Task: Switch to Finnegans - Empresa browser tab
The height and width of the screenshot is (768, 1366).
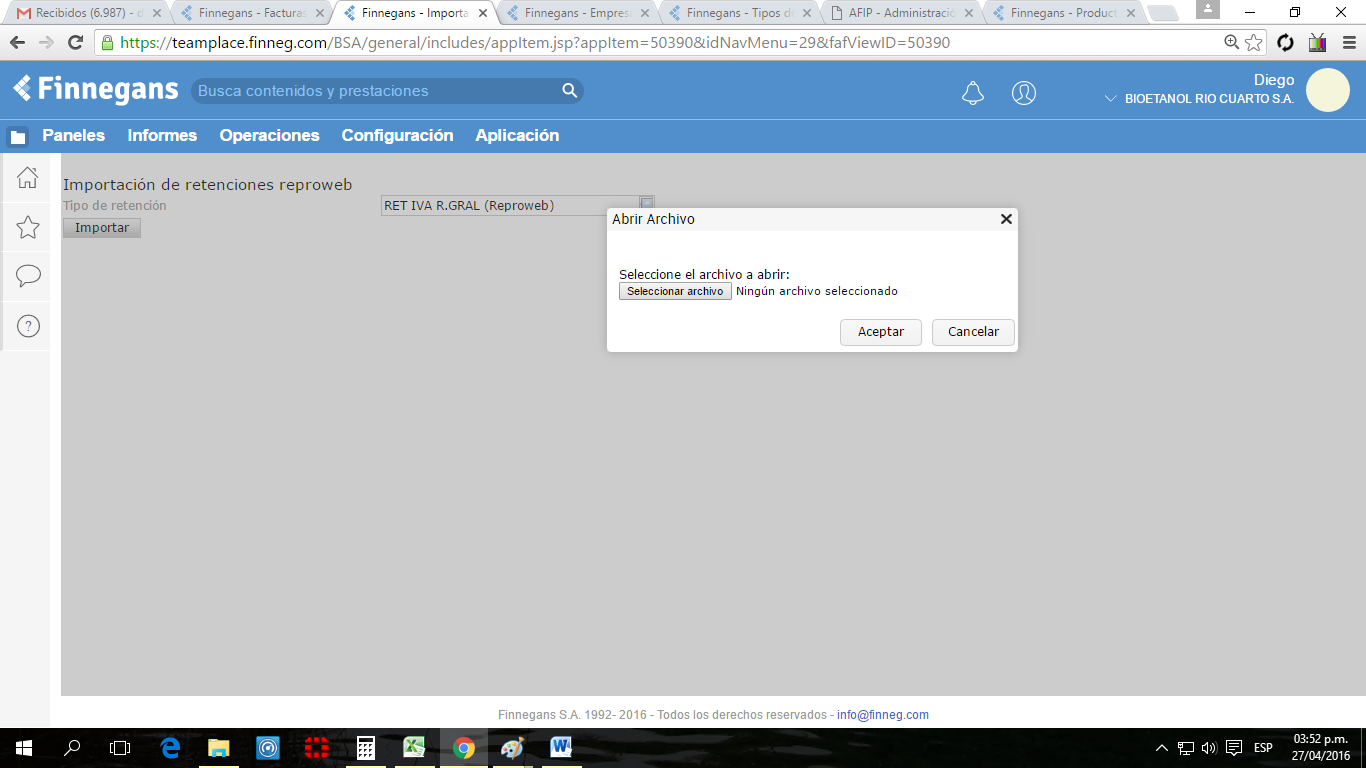Action: 579,13
